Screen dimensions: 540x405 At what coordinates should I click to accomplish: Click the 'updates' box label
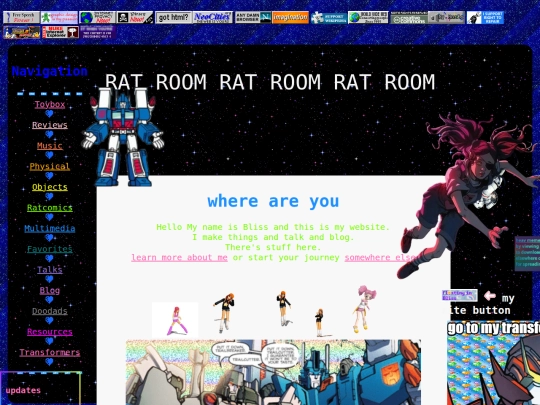tap(23, 391)
